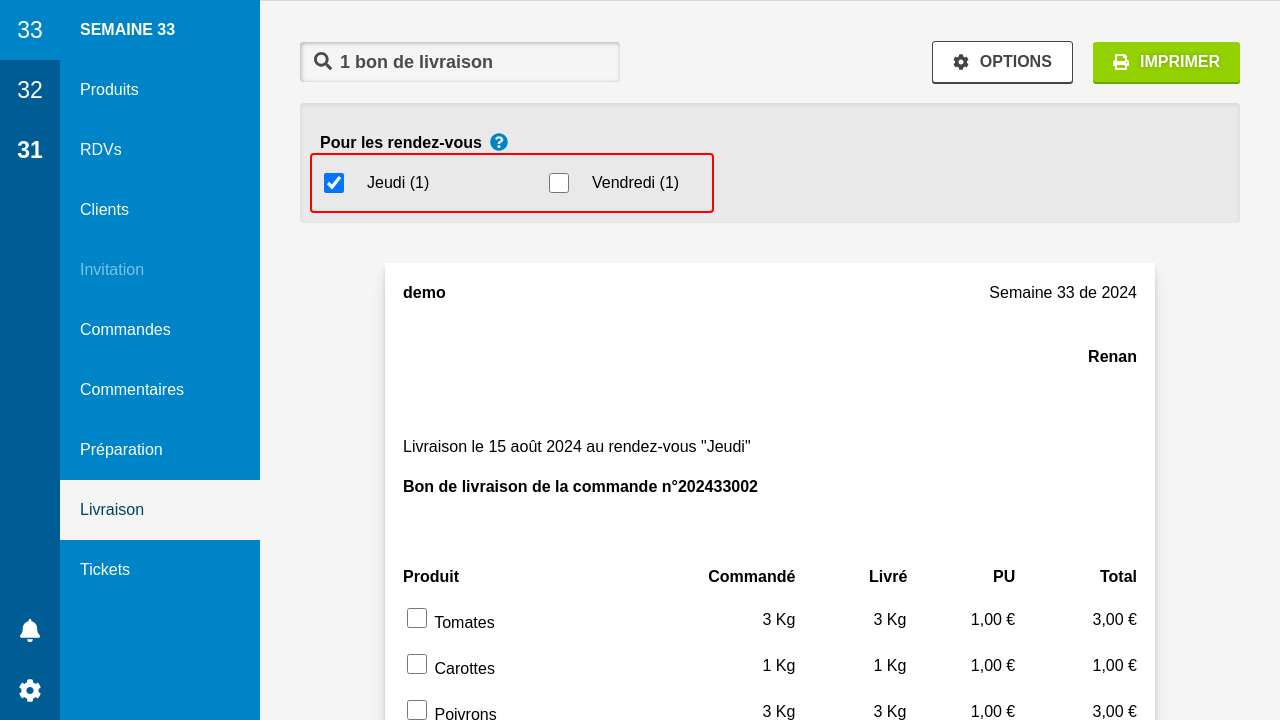Click the search magnifier icon
1280x720 pixels.
click(323, 61)
